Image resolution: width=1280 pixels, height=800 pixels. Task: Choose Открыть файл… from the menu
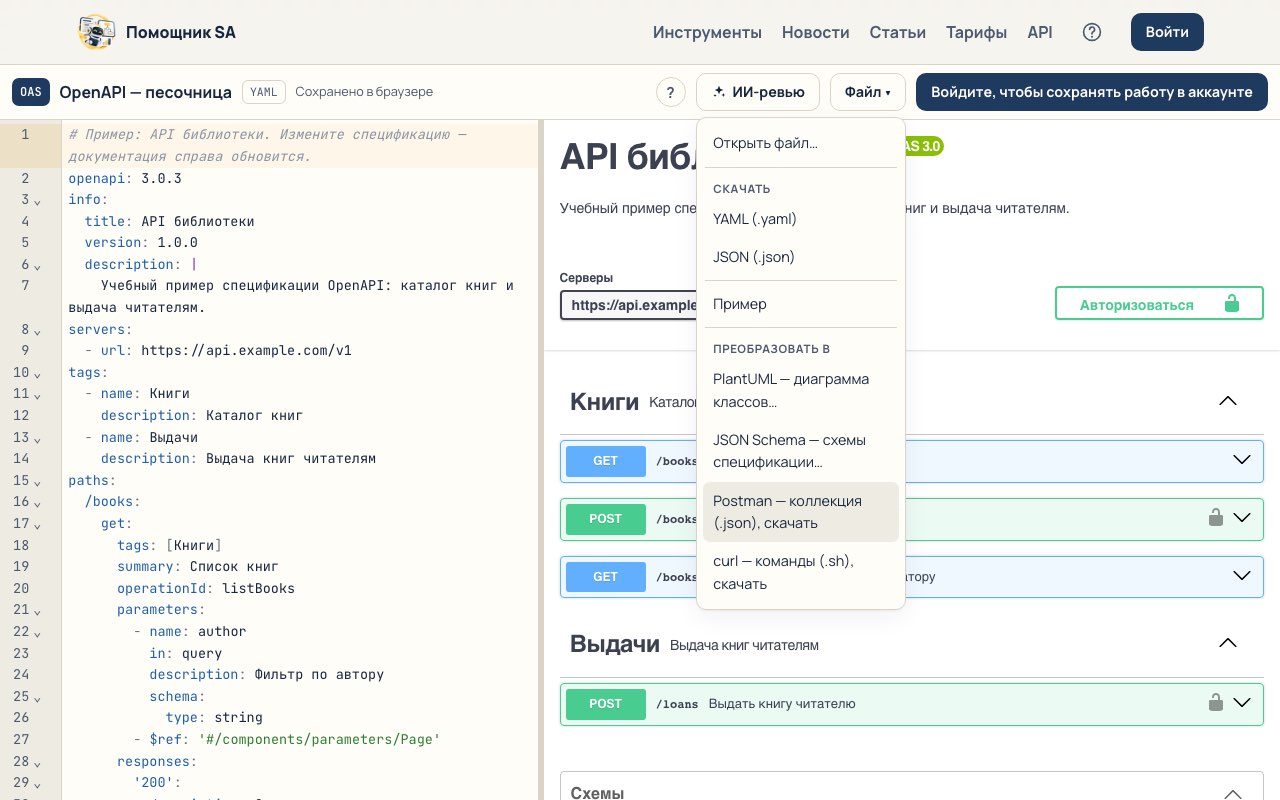coord(800,143)
